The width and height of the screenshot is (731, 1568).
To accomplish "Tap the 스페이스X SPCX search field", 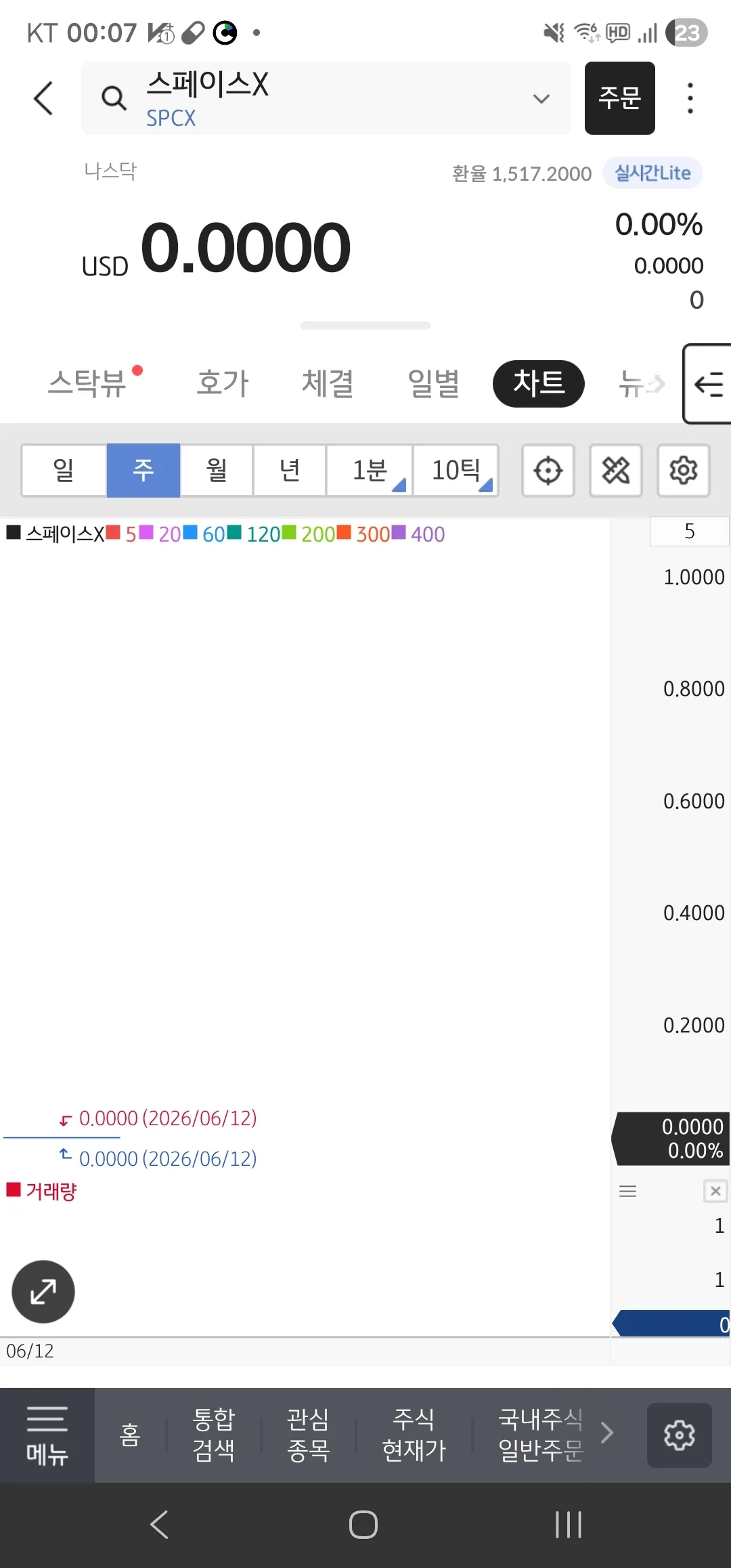I will (326, 98).
